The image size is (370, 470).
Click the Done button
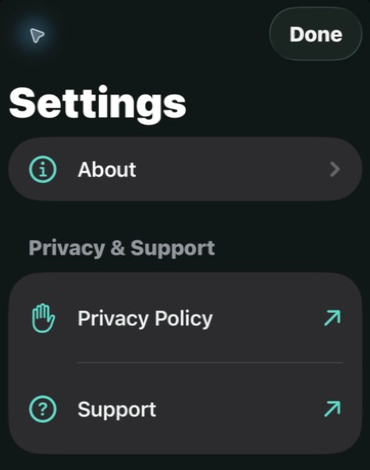[x=315, y=34]
